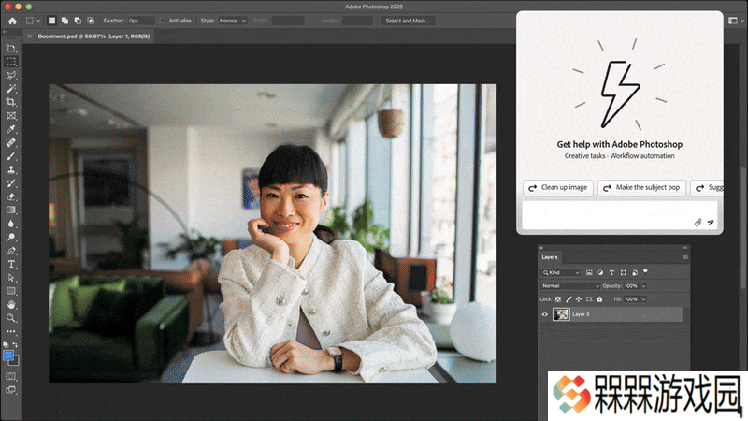Close the Document.psd tab
The width and height of the screenshot is (748, 421).
pyautogui.click(x=30, y=36)
